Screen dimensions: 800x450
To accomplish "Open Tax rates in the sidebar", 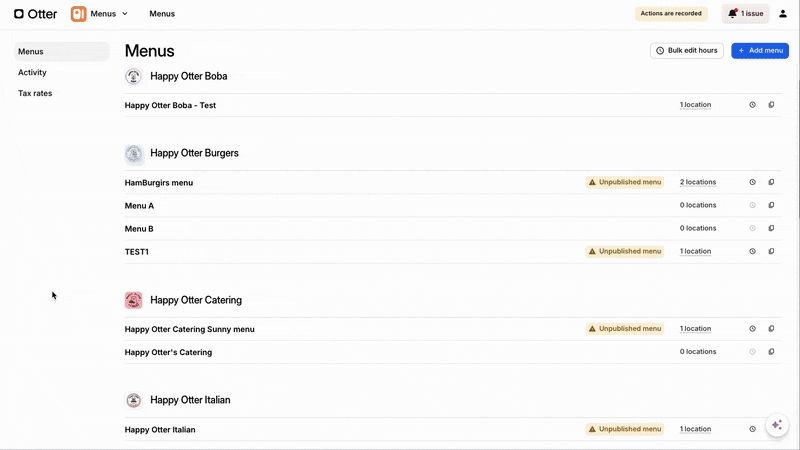I will [x=35, y=93].
